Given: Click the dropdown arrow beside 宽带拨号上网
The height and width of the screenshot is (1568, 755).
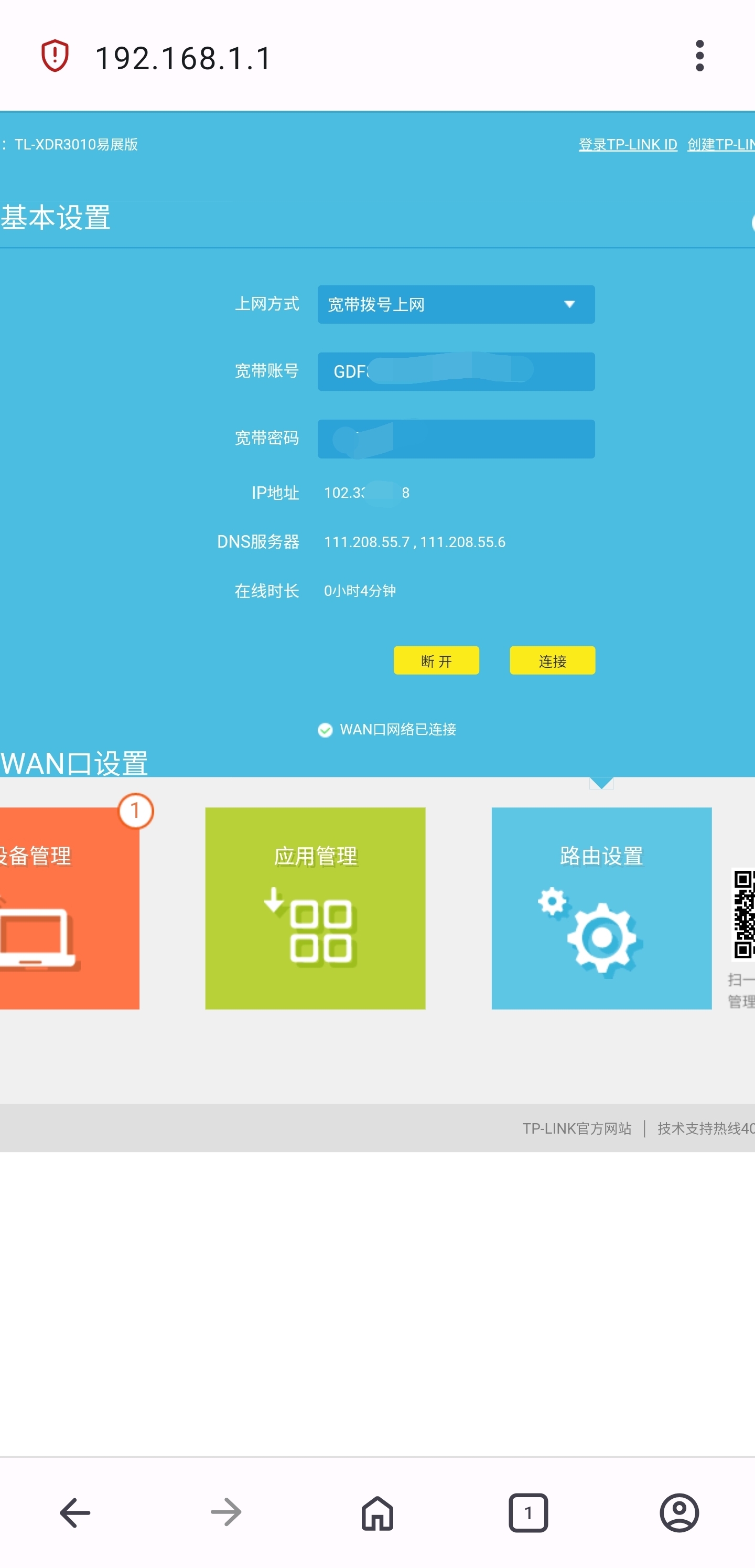Looking at the screenshot, I should [569, 304].
